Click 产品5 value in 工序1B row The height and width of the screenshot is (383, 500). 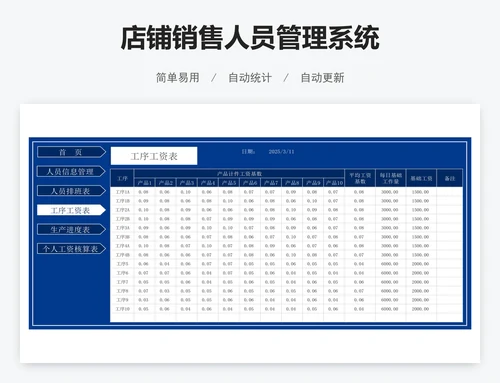[228, 201]
